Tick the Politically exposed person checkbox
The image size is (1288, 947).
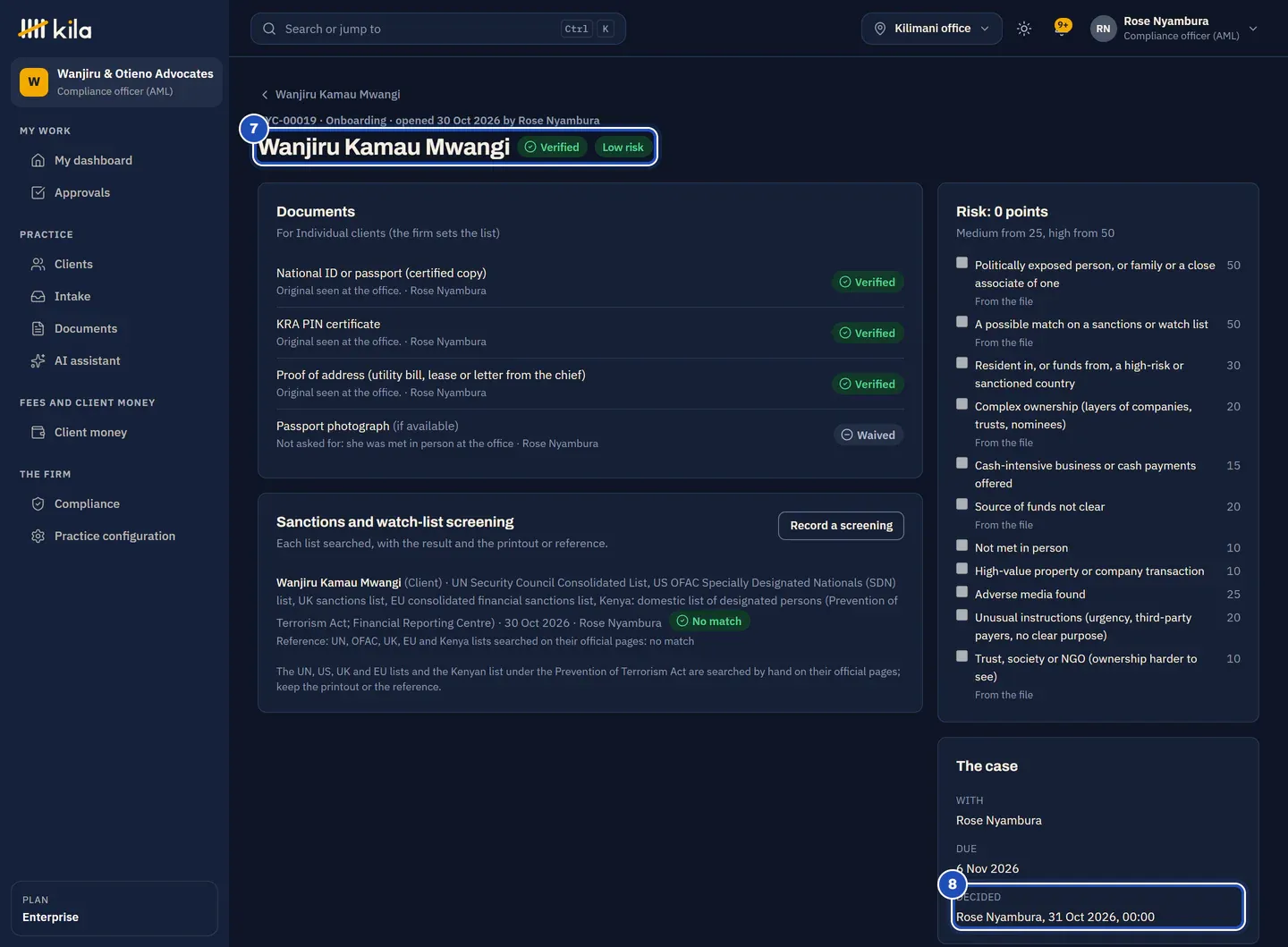tap(962, 263)
